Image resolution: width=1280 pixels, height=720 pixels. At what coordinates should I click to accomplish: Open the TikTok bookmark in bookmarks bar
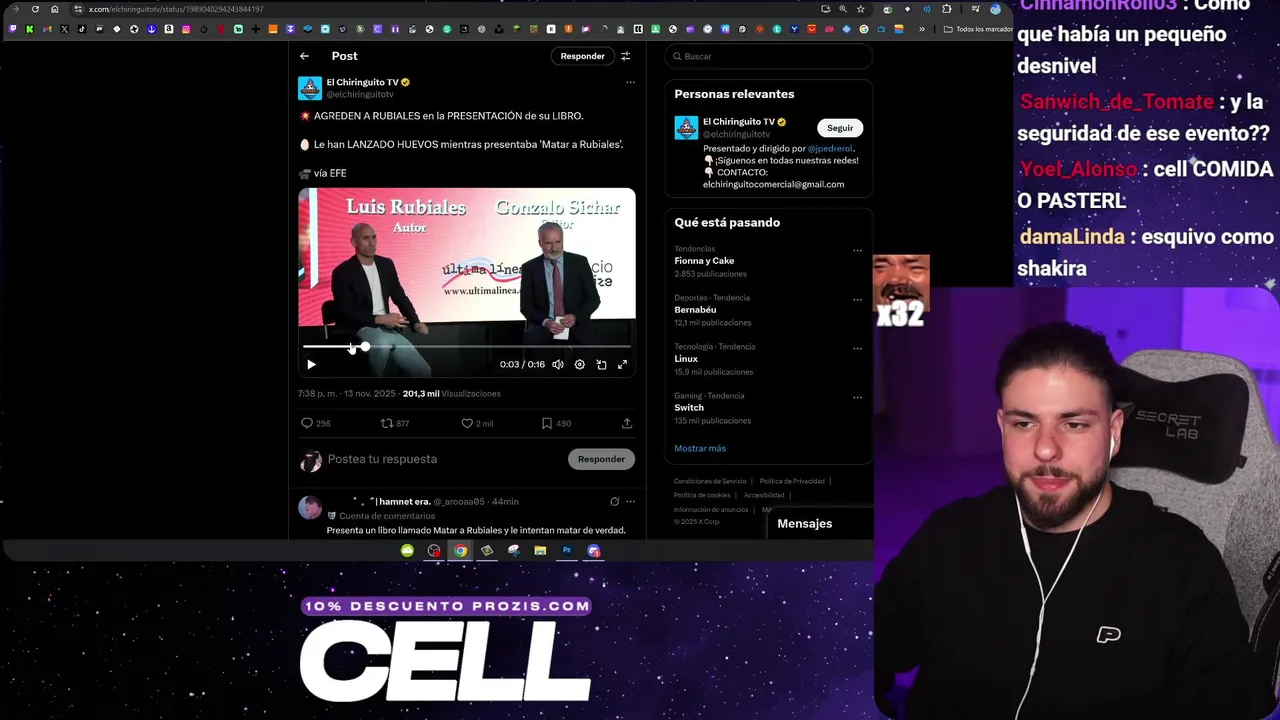(82, 29)
